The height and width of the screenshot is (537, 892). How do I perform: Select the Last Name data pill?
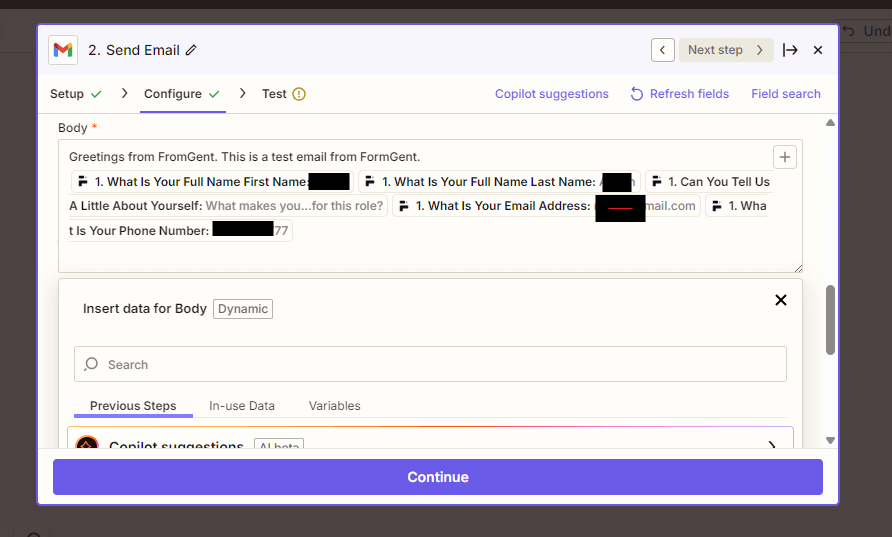(499, 181)
